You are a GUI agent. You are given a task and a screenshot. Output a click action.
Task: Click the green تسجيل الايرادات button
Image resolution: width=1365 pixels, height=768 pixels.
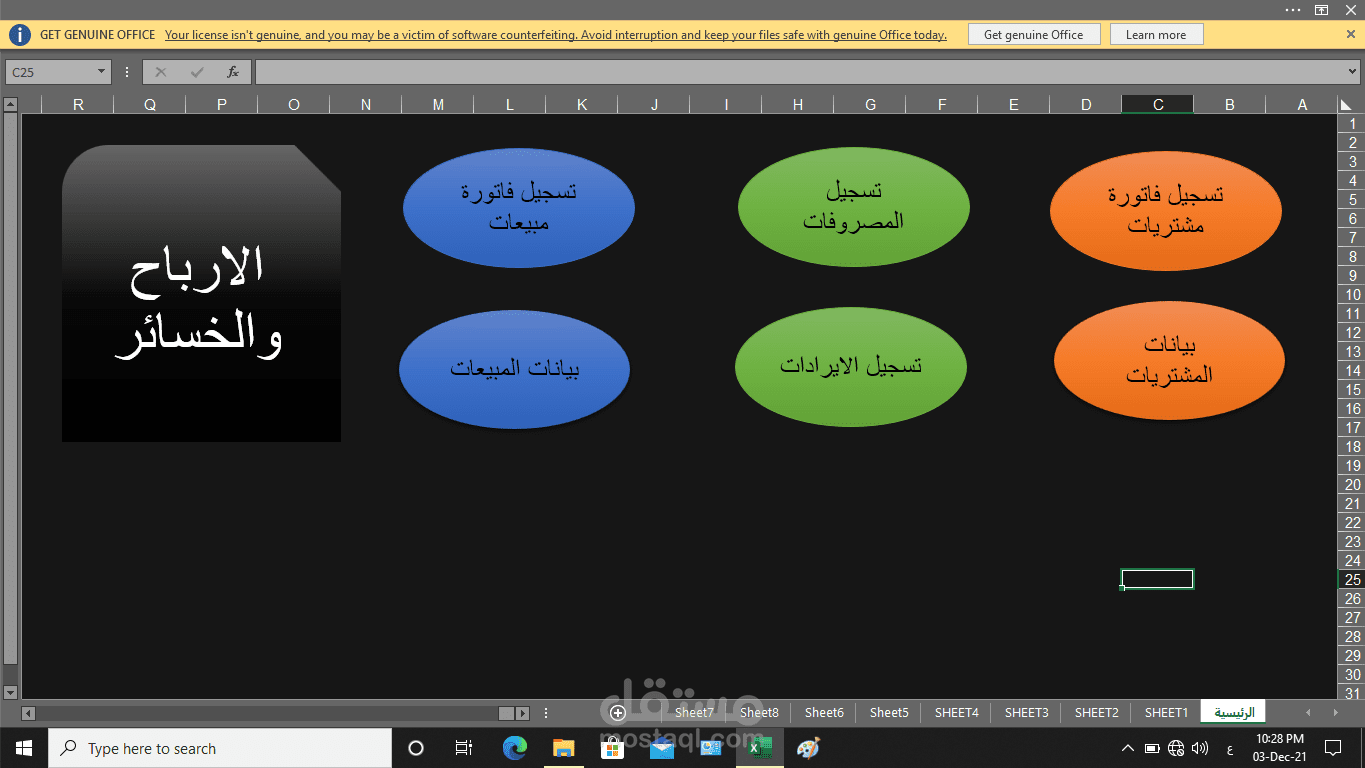(851, 367)
